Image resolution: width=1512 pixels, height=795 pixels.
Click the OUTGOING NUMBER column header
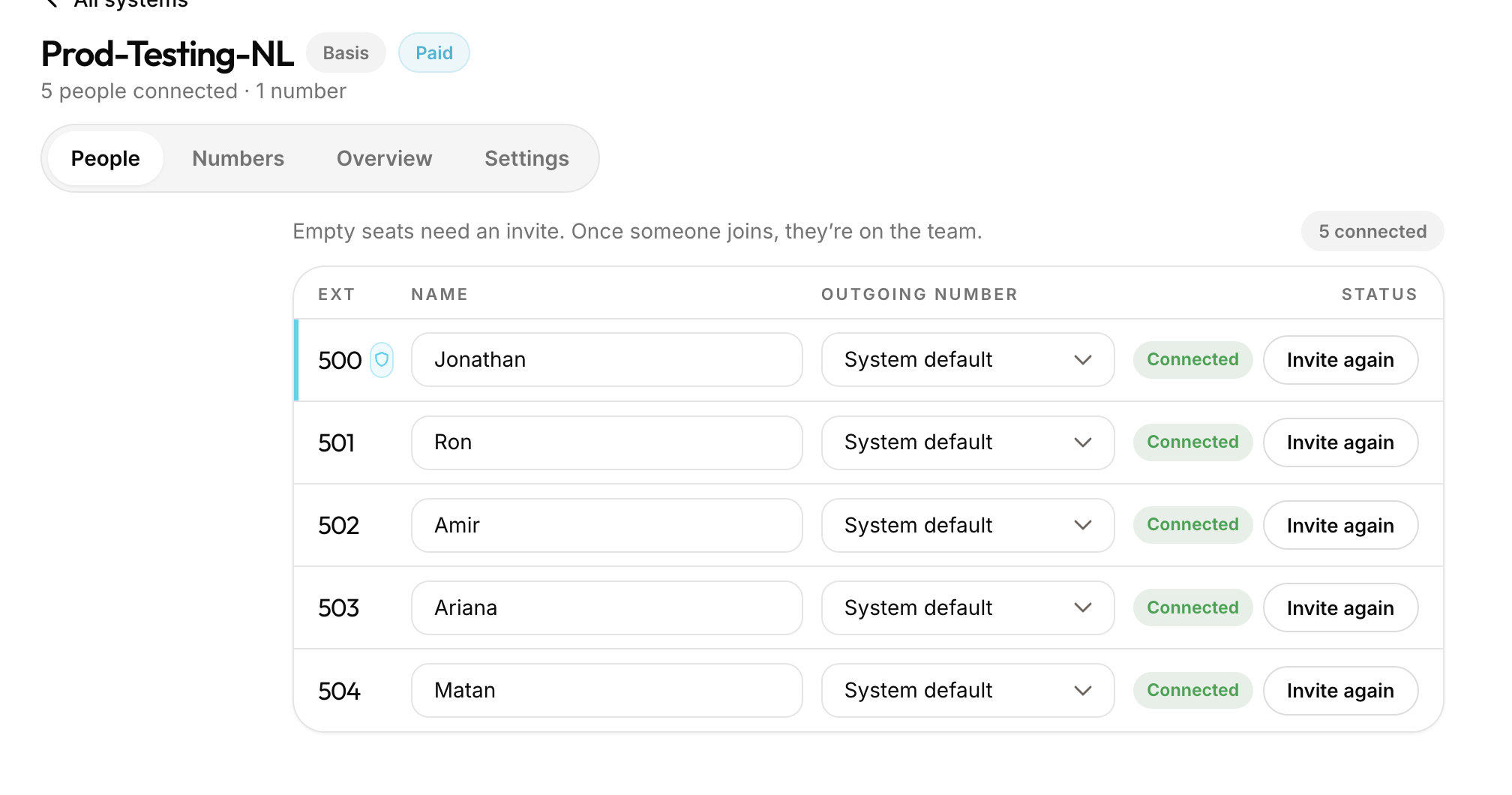point(919,294)
